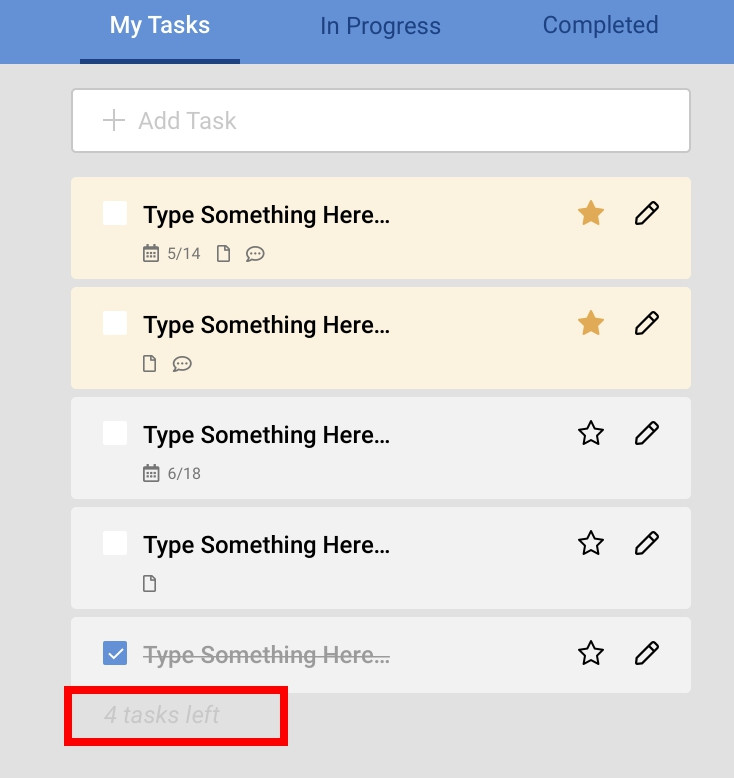Check the checkbox of 6/18 task
This screenshot has width=734, height=778.
(115, 433)
